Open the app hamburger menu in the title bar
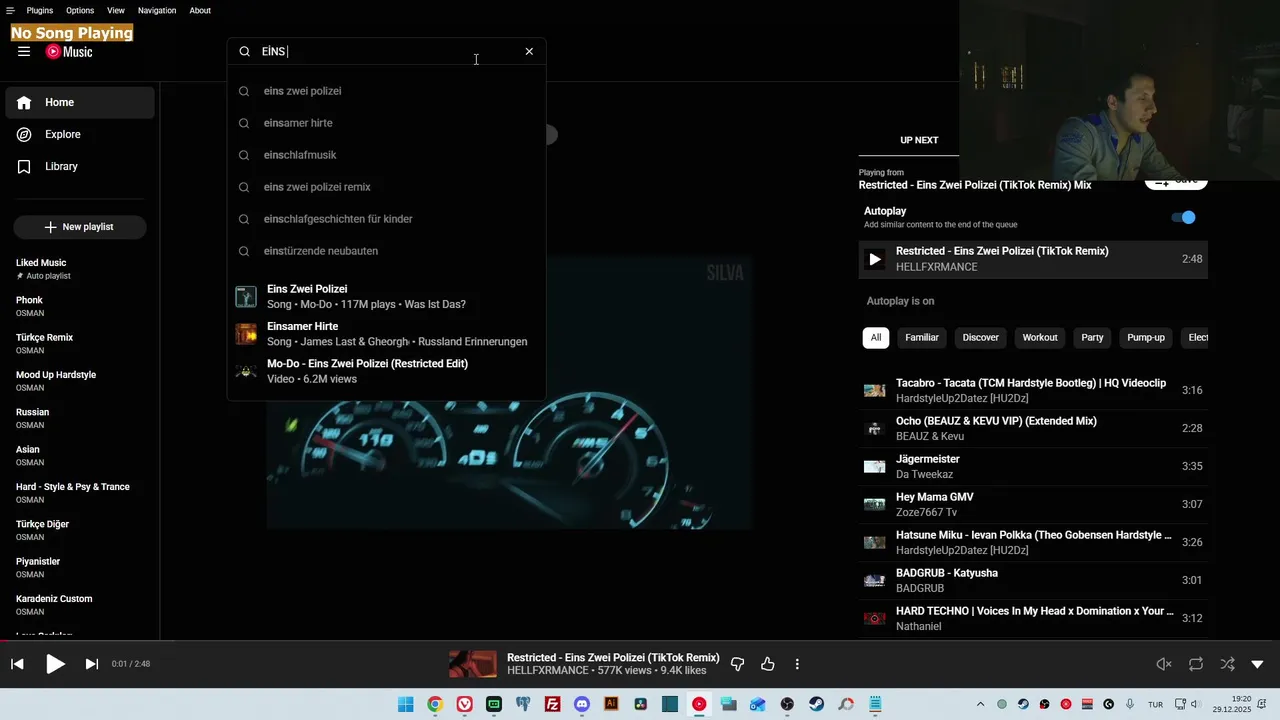 (x=10, y=10)
